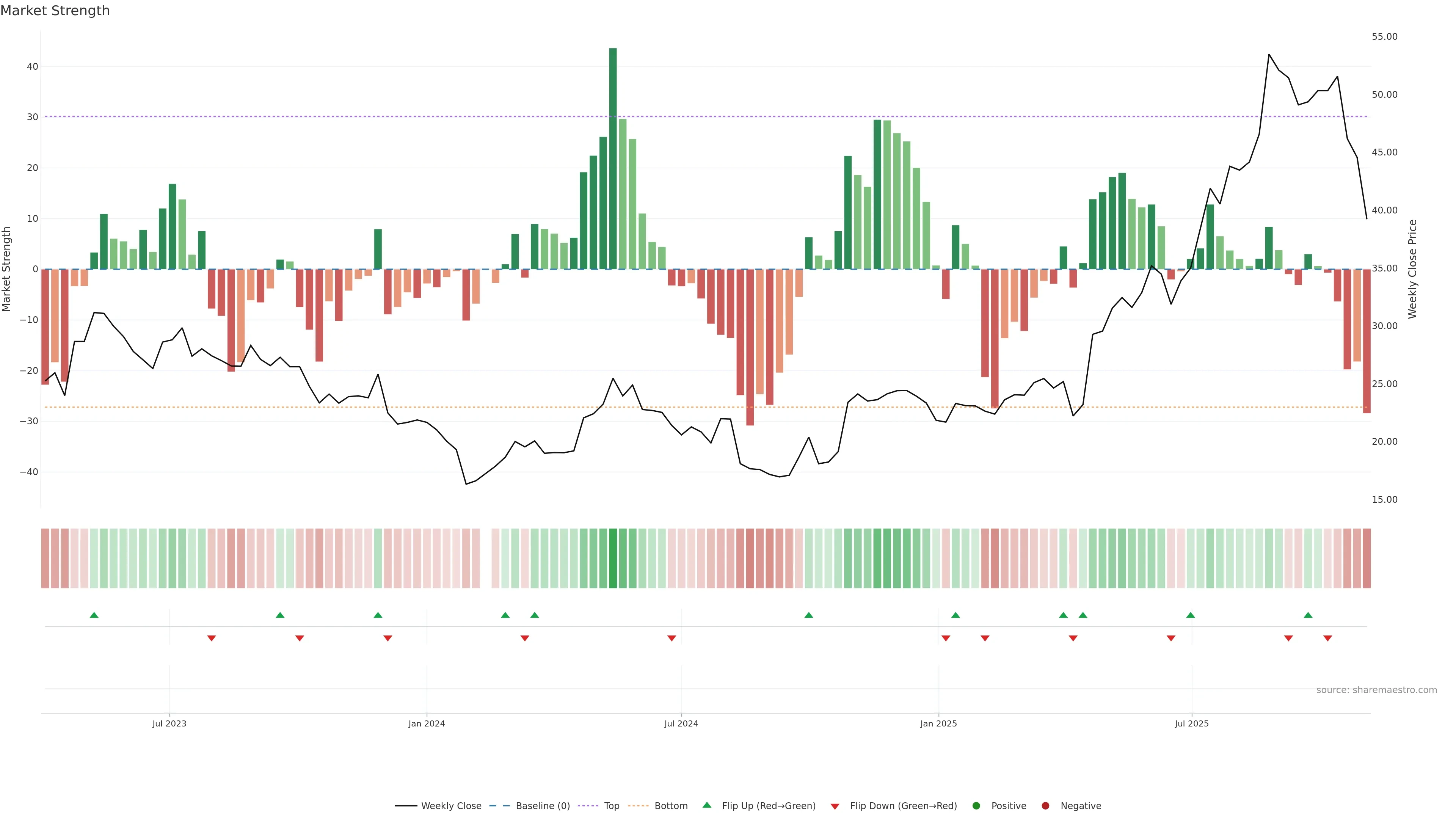Click the tallest dark green strength bar
This screenshot has width=1456, height=819.
tap(613, 158)
